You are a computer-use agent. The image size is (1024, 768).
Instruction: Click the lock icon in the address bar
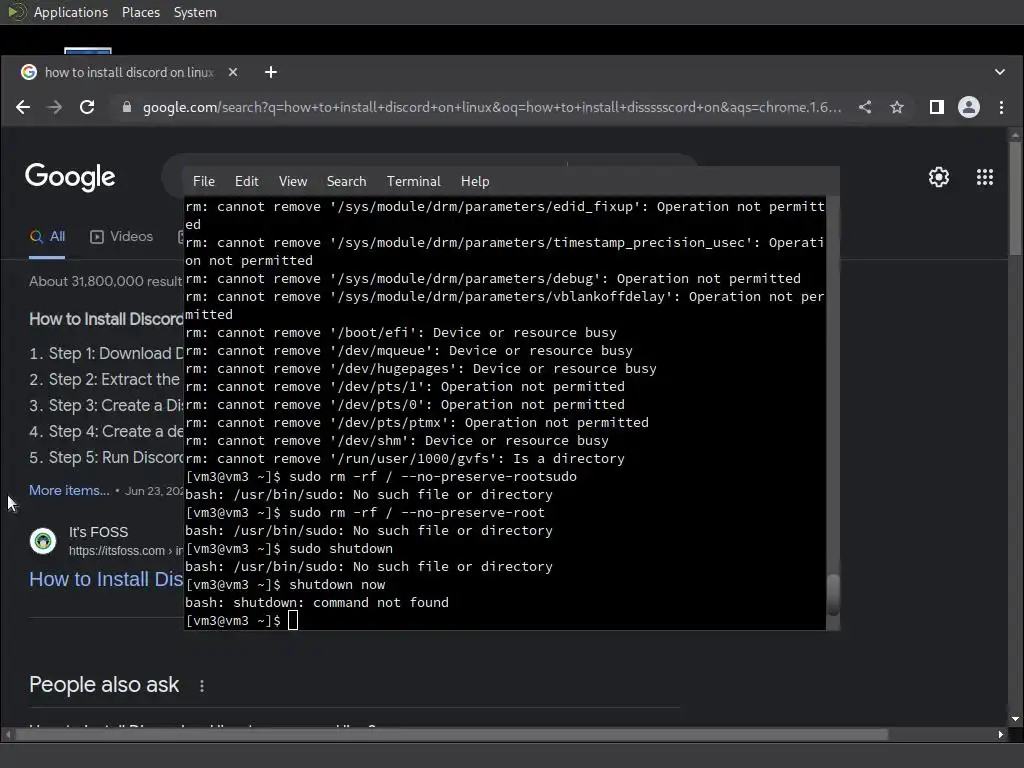pyautogui.click(x=127, y=107)
